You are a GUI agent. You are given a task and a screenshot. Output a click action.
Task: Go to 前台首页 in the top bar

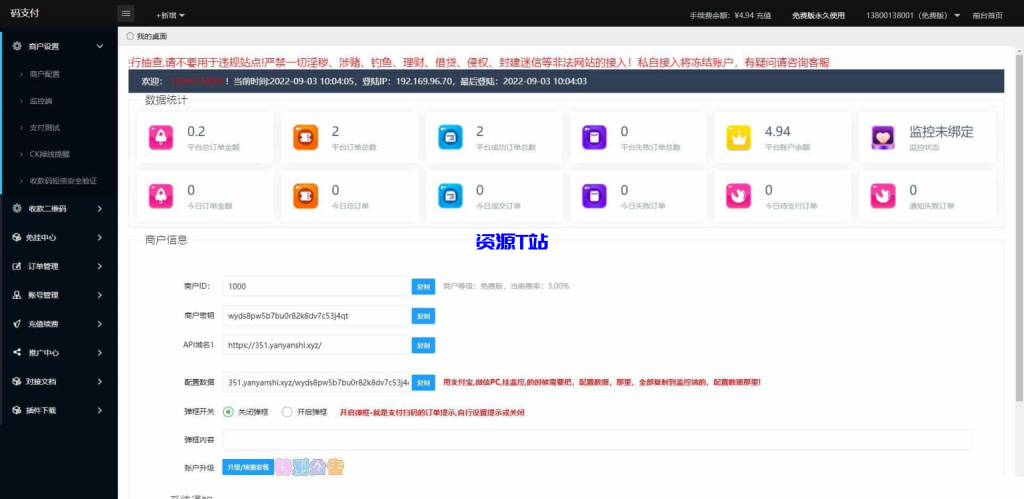point(987,15)
